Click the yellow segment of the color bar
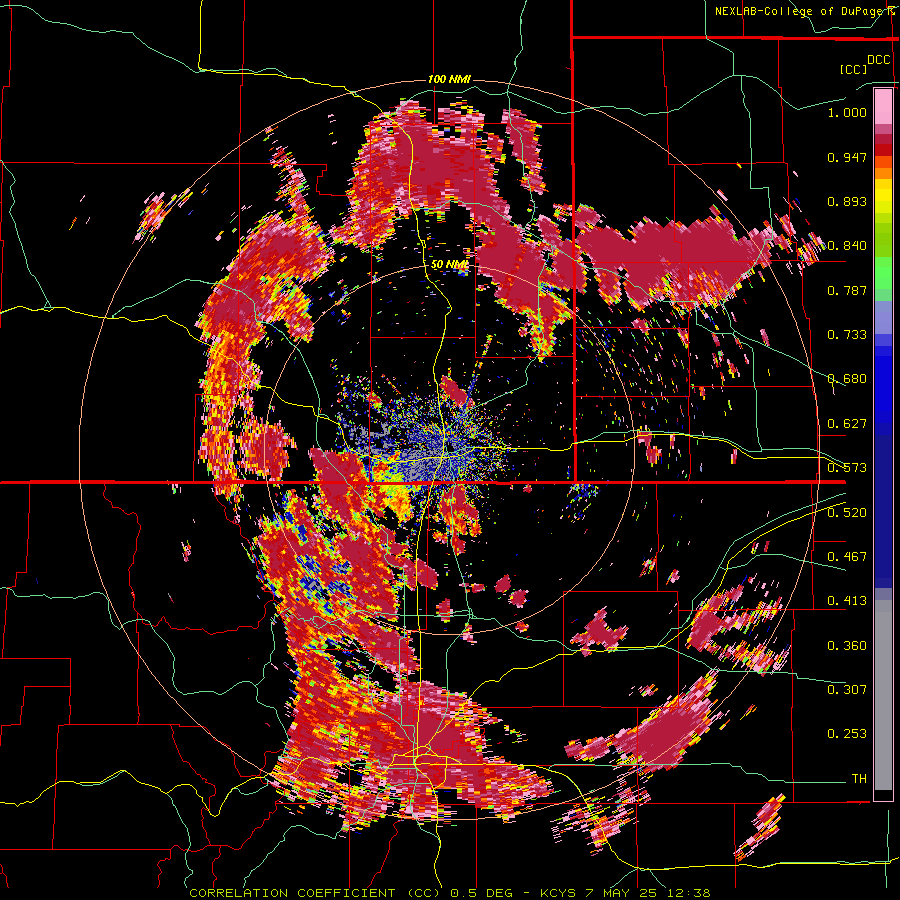The height and width of the screenshot is (900, 900). 883,196
